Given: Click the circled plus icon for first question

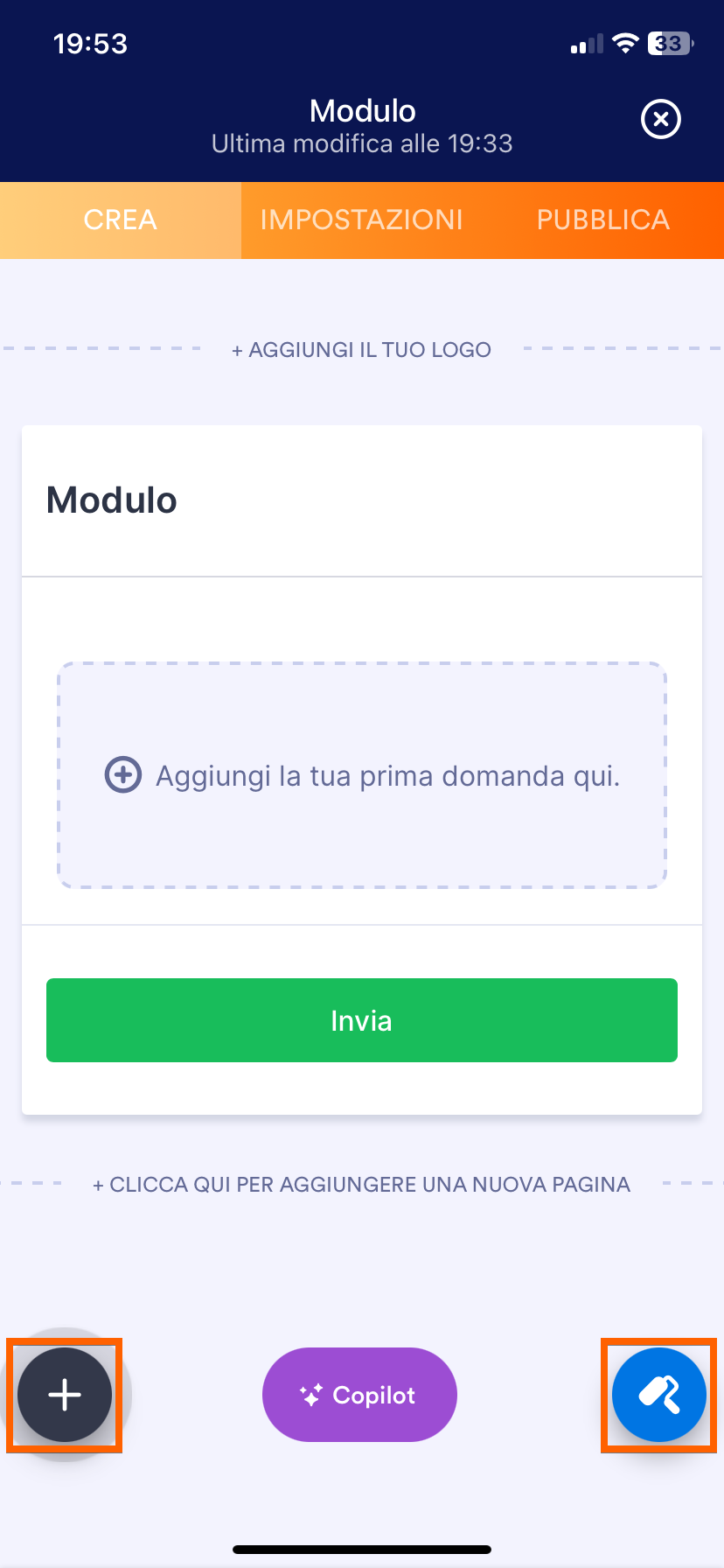Looking at the screenshot, I should [x=123, y=774].
